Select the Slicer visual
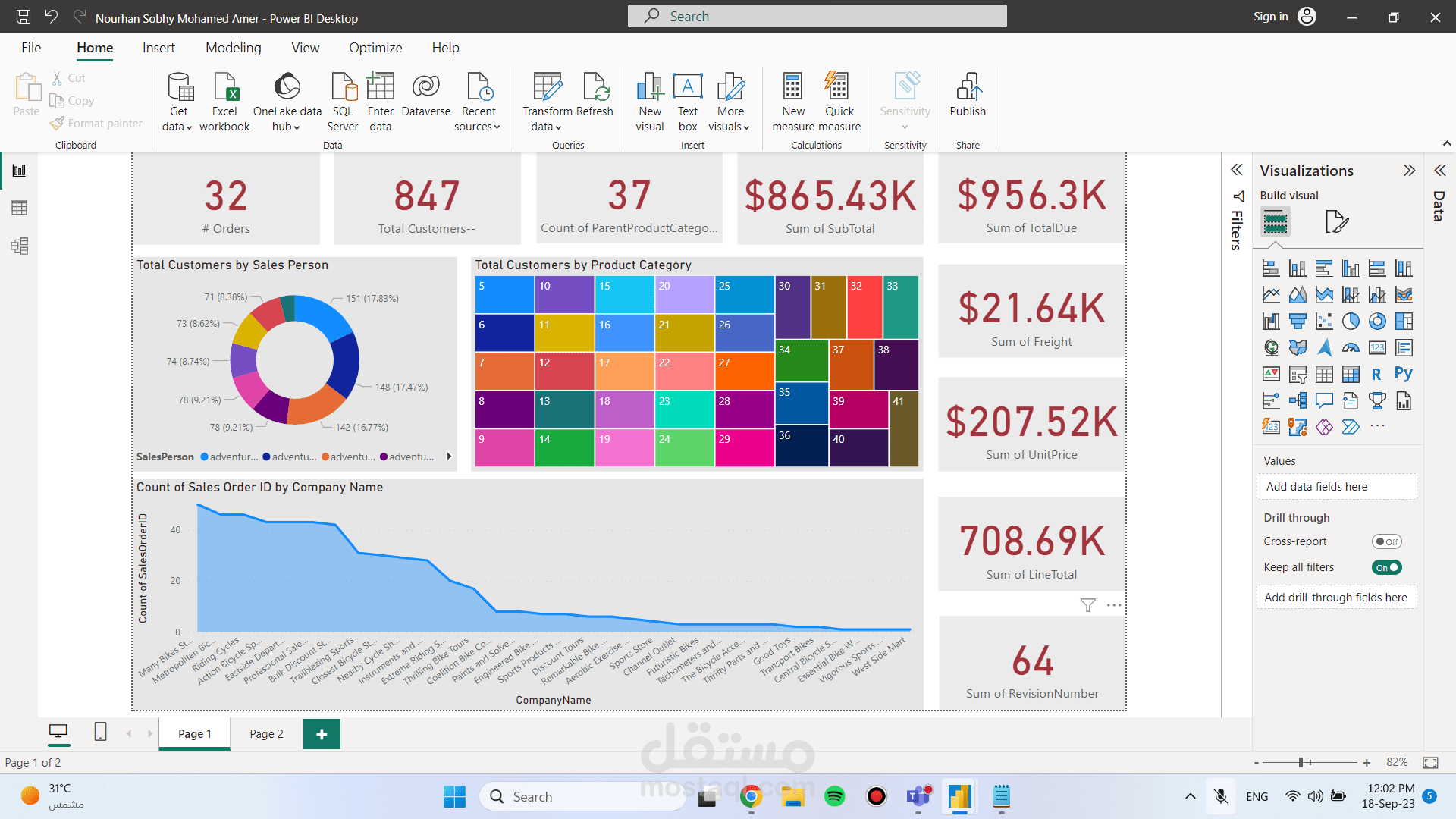 pyautogui.click(x=1298, y=375)
